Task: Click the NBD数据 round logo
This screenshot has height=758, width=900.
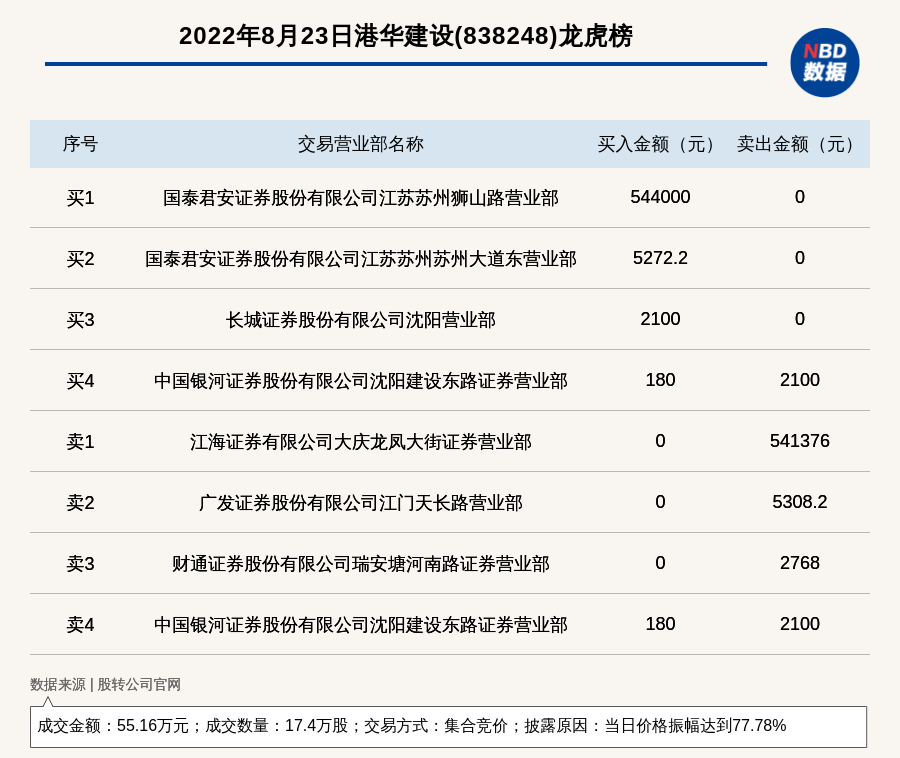Action: point(824,63)
